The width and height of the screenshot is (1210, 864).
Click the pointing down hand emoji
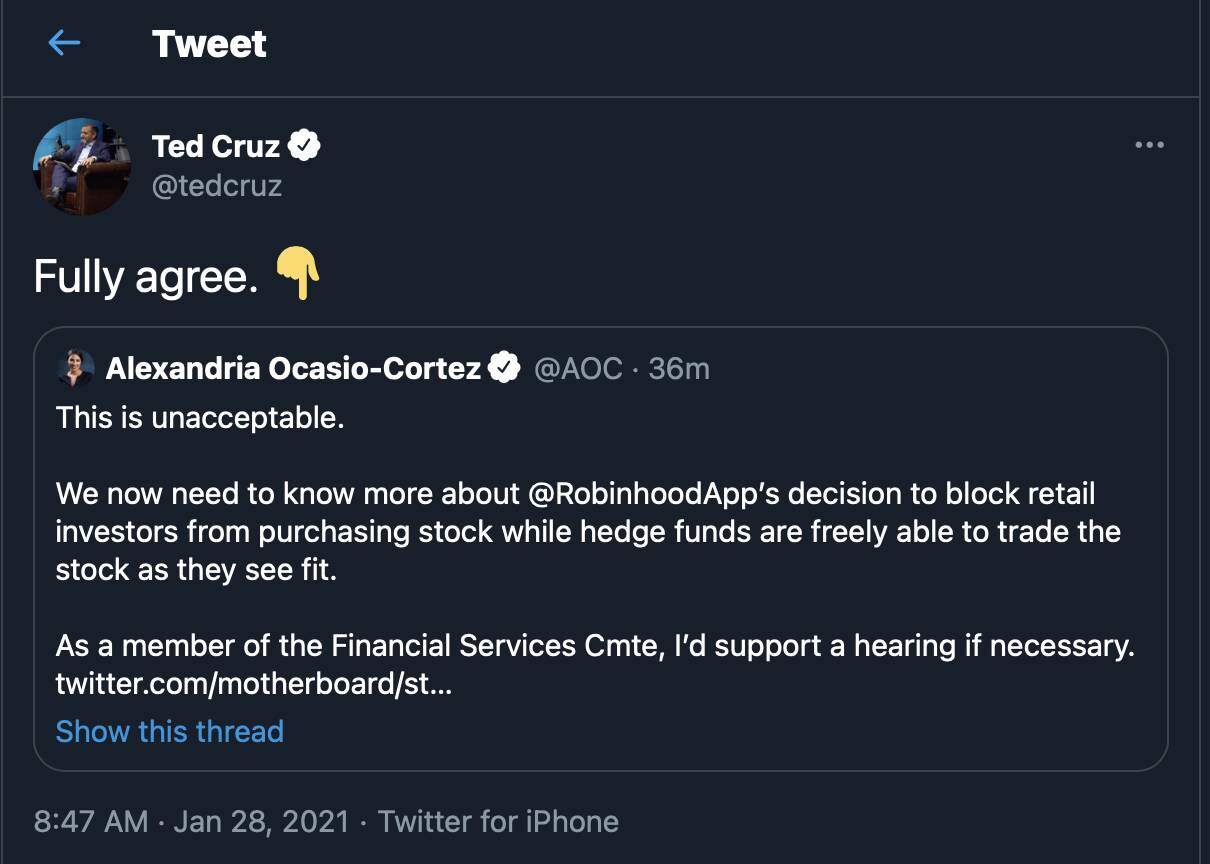pyautogui.click(x=297, y=275)
